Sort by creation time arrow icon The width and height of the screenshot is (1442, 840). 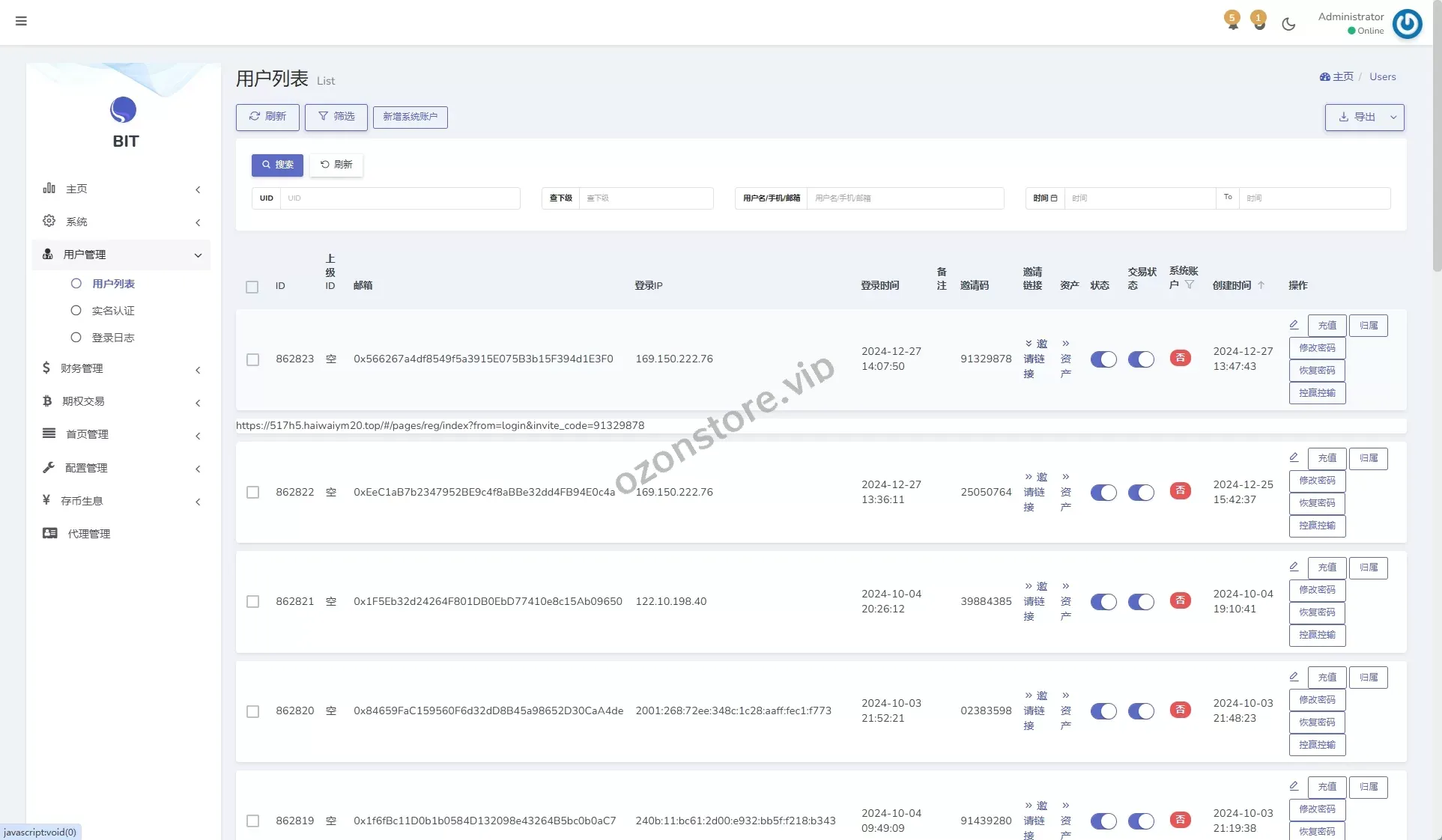point(1261,285)
